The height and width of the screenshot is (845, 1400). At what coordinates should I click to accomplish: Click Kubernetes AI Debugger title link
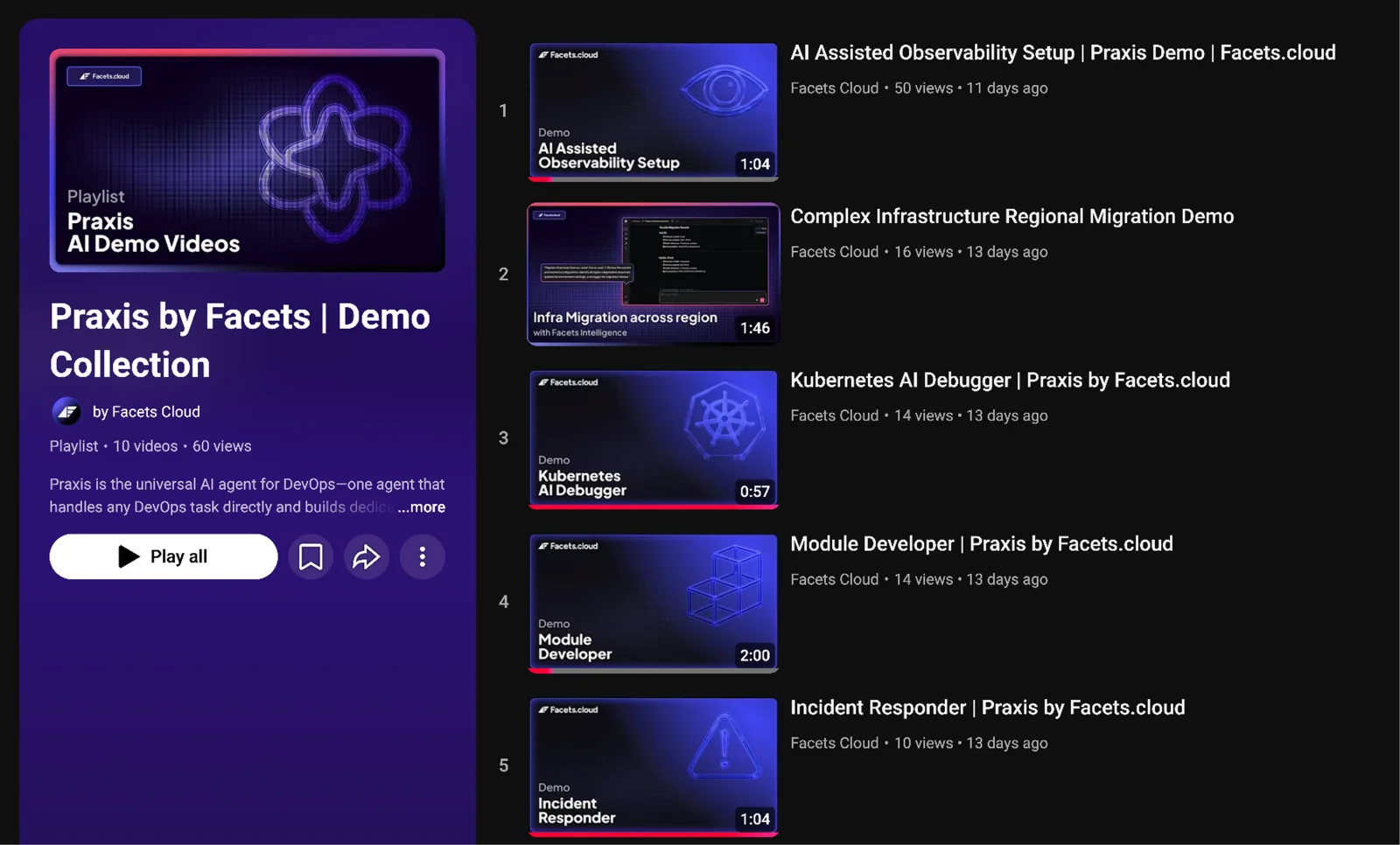tap(1010, 380)
